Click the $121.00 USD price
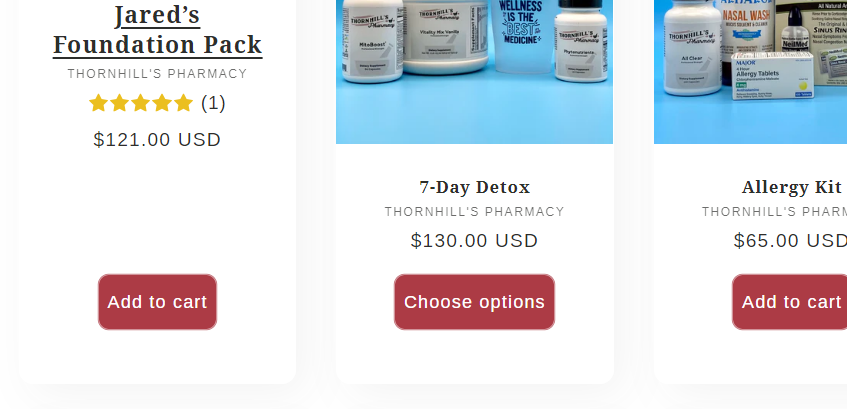 pyautogui.click(x=157, y=139)
